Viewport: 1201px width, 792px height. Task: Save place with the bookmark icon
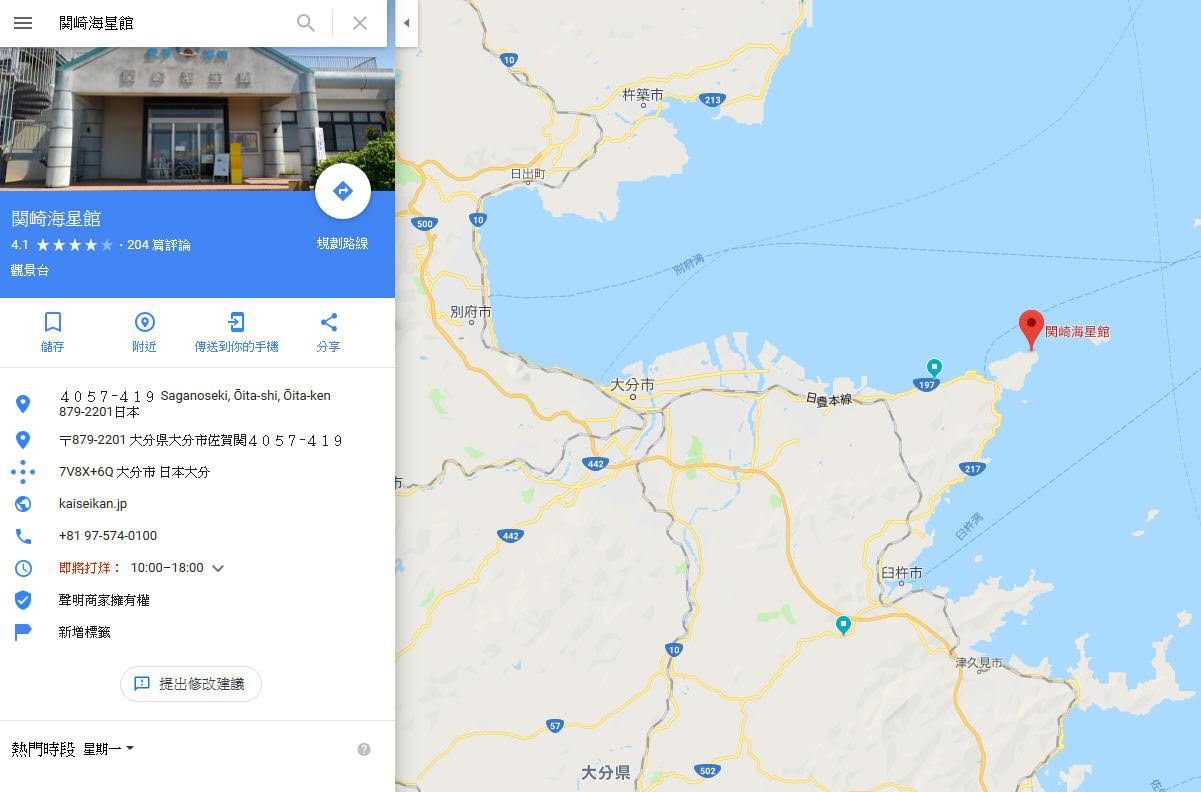tap(53, 322)
